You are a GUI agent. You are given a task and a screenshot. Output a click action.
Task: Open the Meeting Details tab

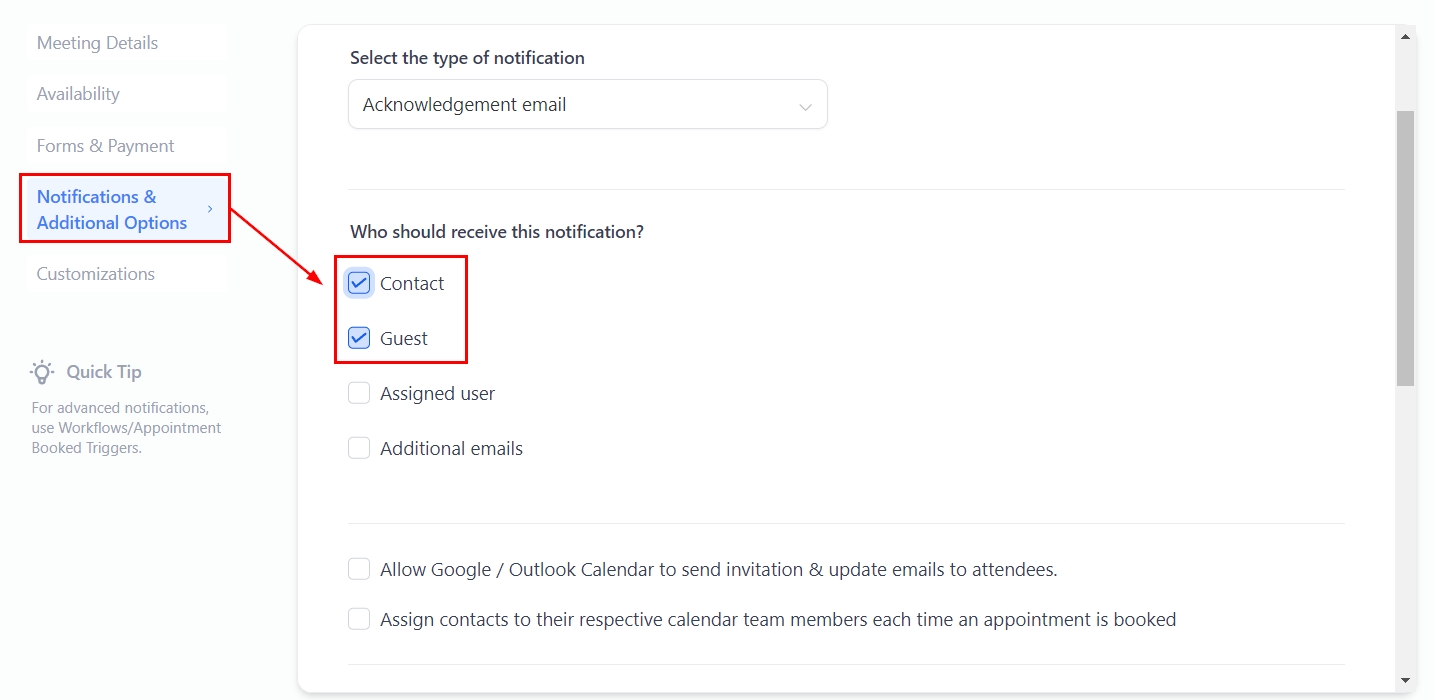97,43
